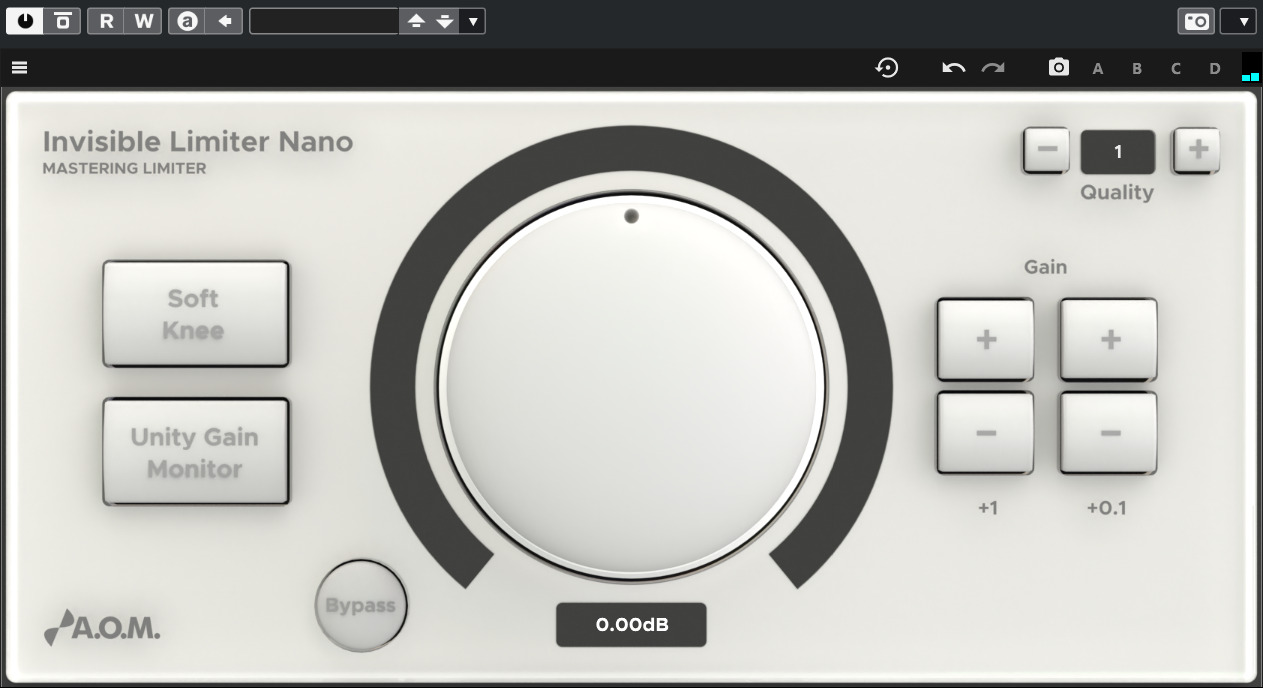Image resolution: width=1263 pixels, height=688 pixels.
Task: Load the next preset with the down arrow
Action: (x=445, y=21)
